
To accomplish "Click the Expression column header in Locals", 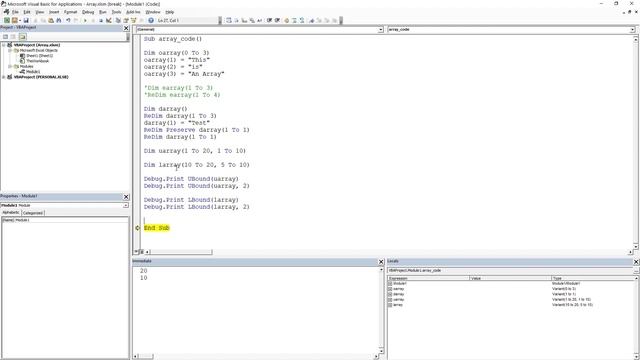I will 429,278.
